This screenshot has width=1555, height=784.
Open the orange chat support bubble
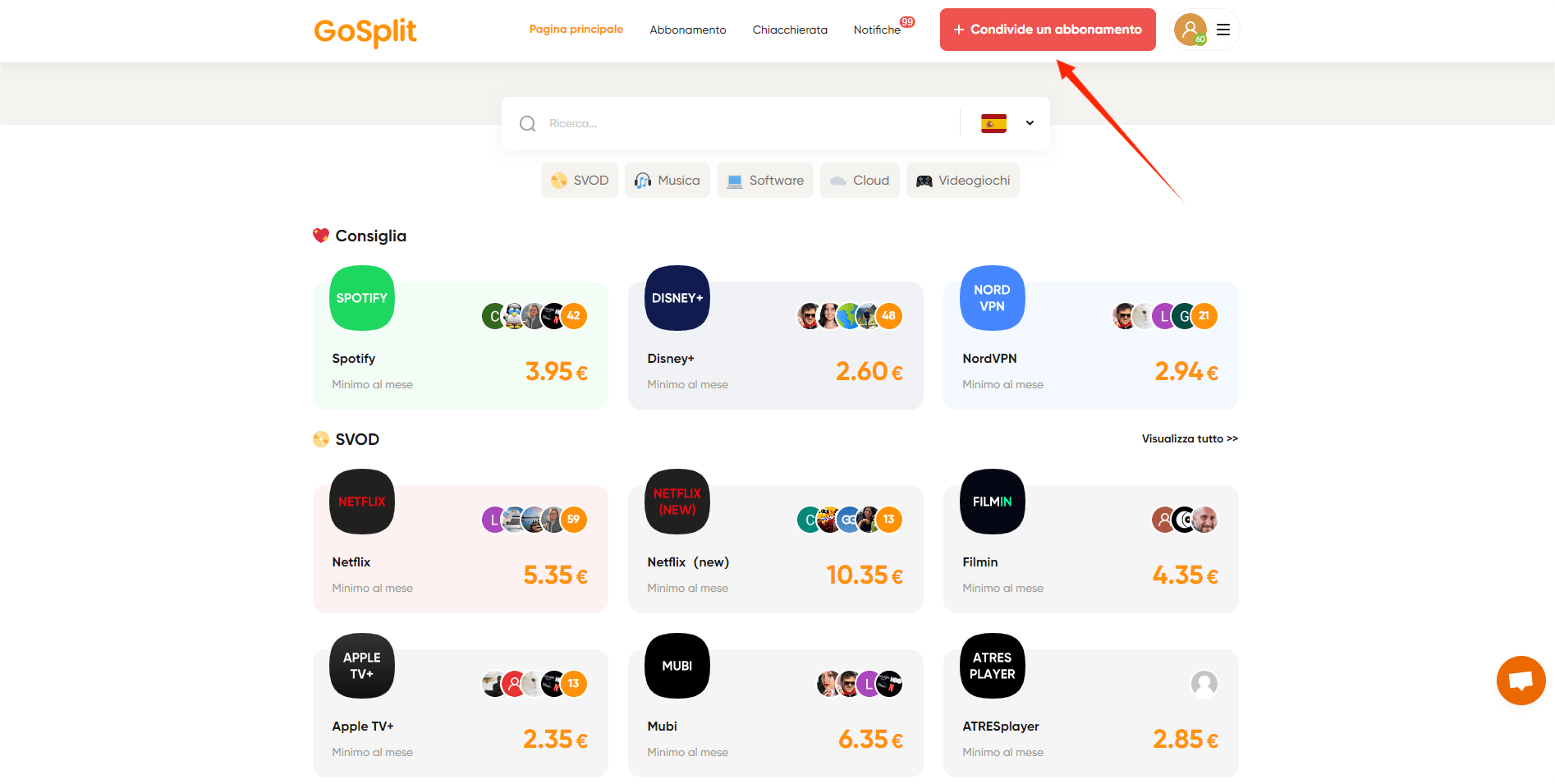tap(1521, 681)
